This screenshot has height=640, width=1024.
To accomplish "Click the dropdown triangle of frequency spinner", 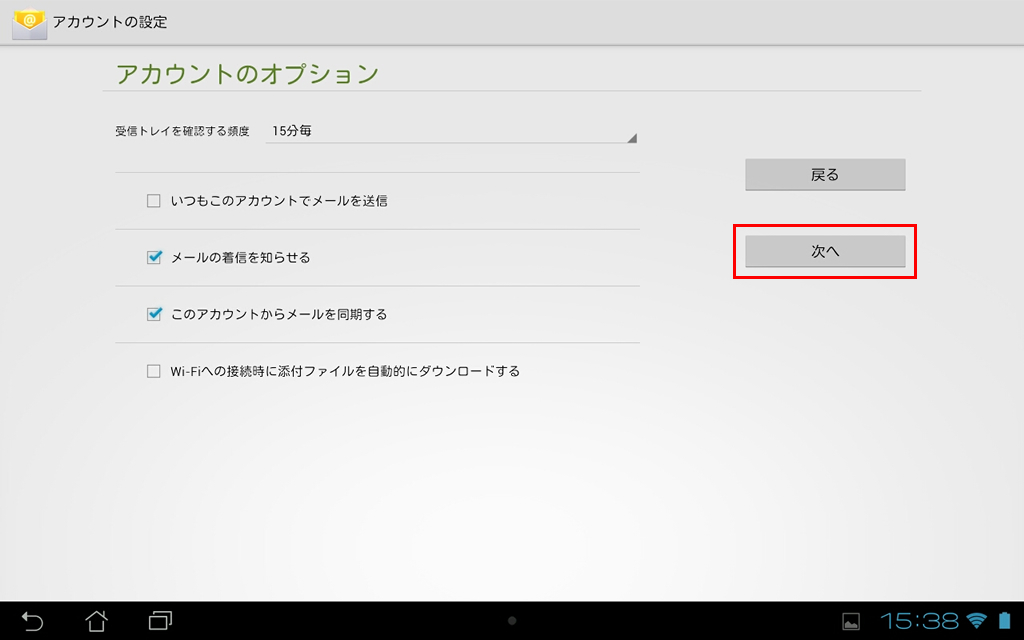I will tap(631, 138).
